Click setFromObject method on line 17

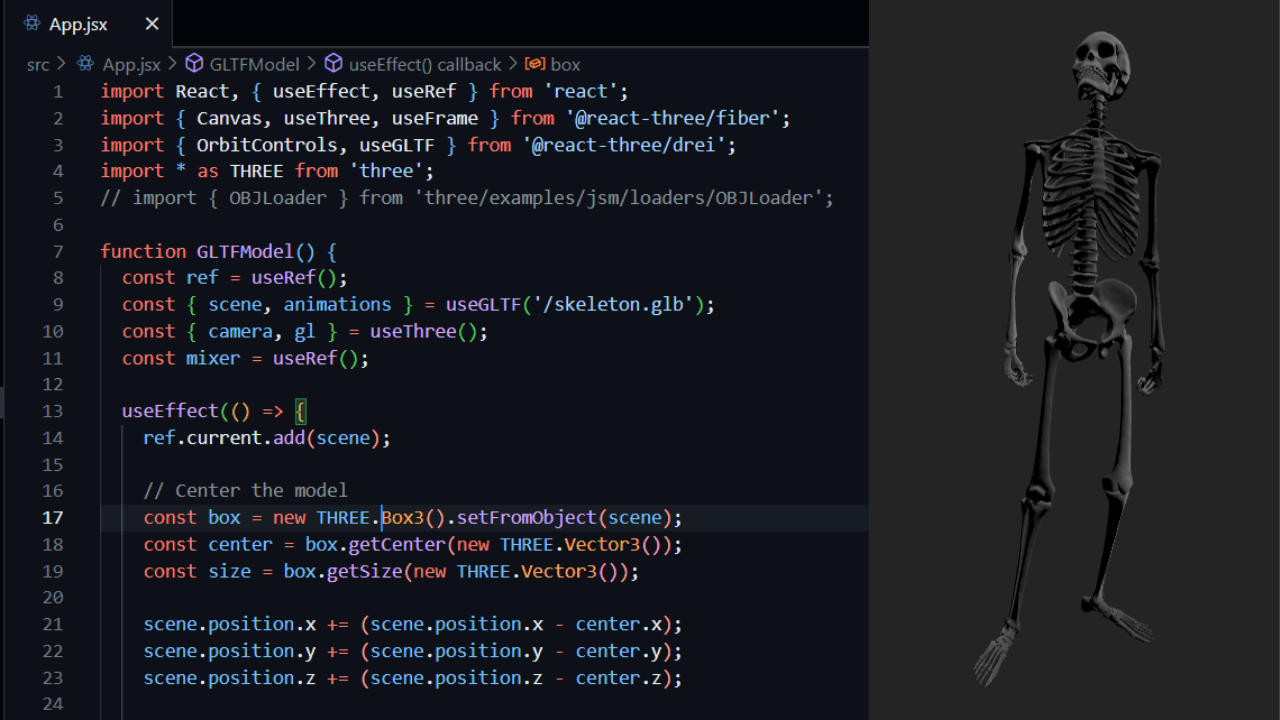coord(527,517)
